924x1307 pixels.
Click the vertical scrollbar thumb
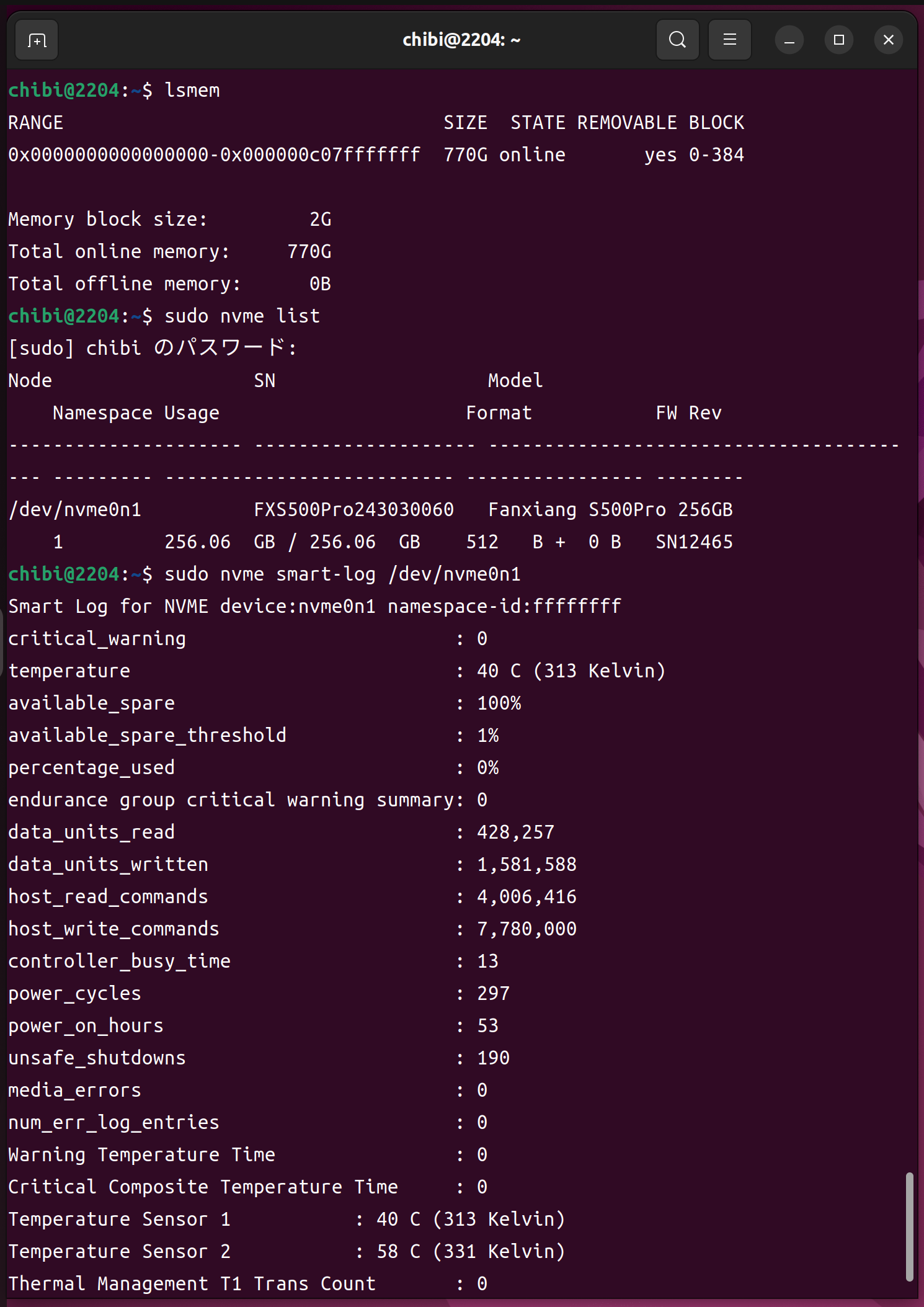908,1226
